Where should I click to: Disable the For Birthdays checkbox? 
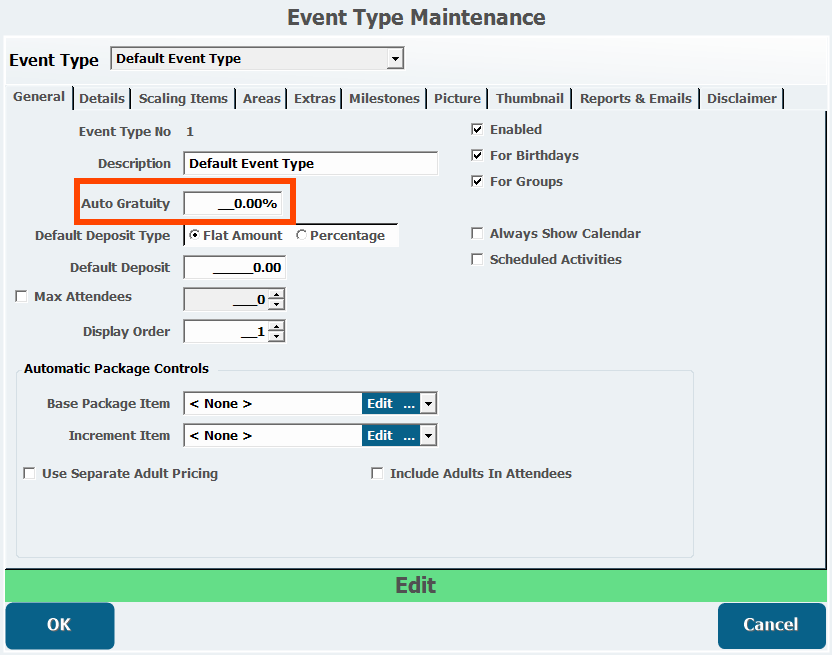477,155
